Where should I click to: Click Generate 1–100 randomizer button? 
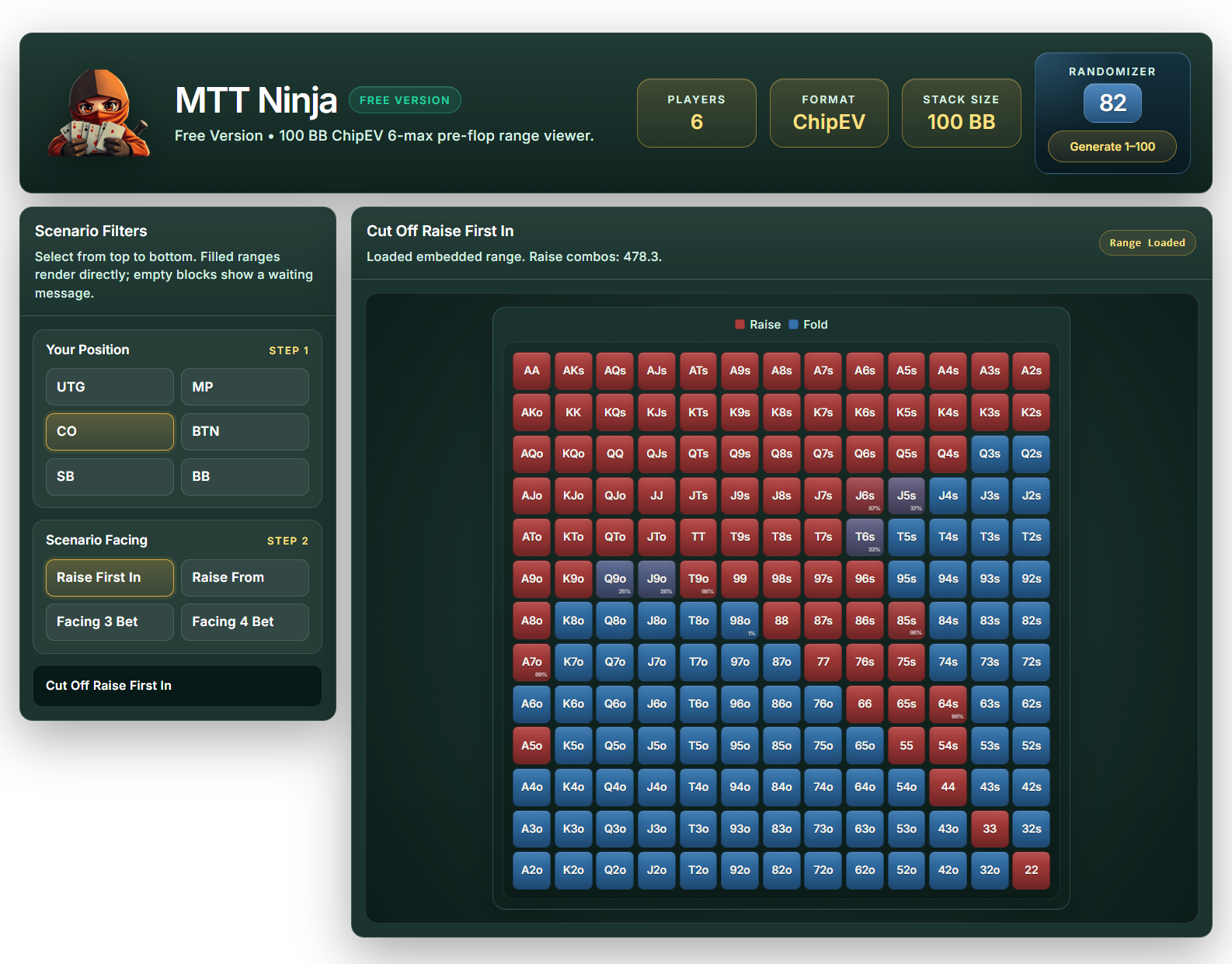pyautogui.click(x=1112, y=146)
